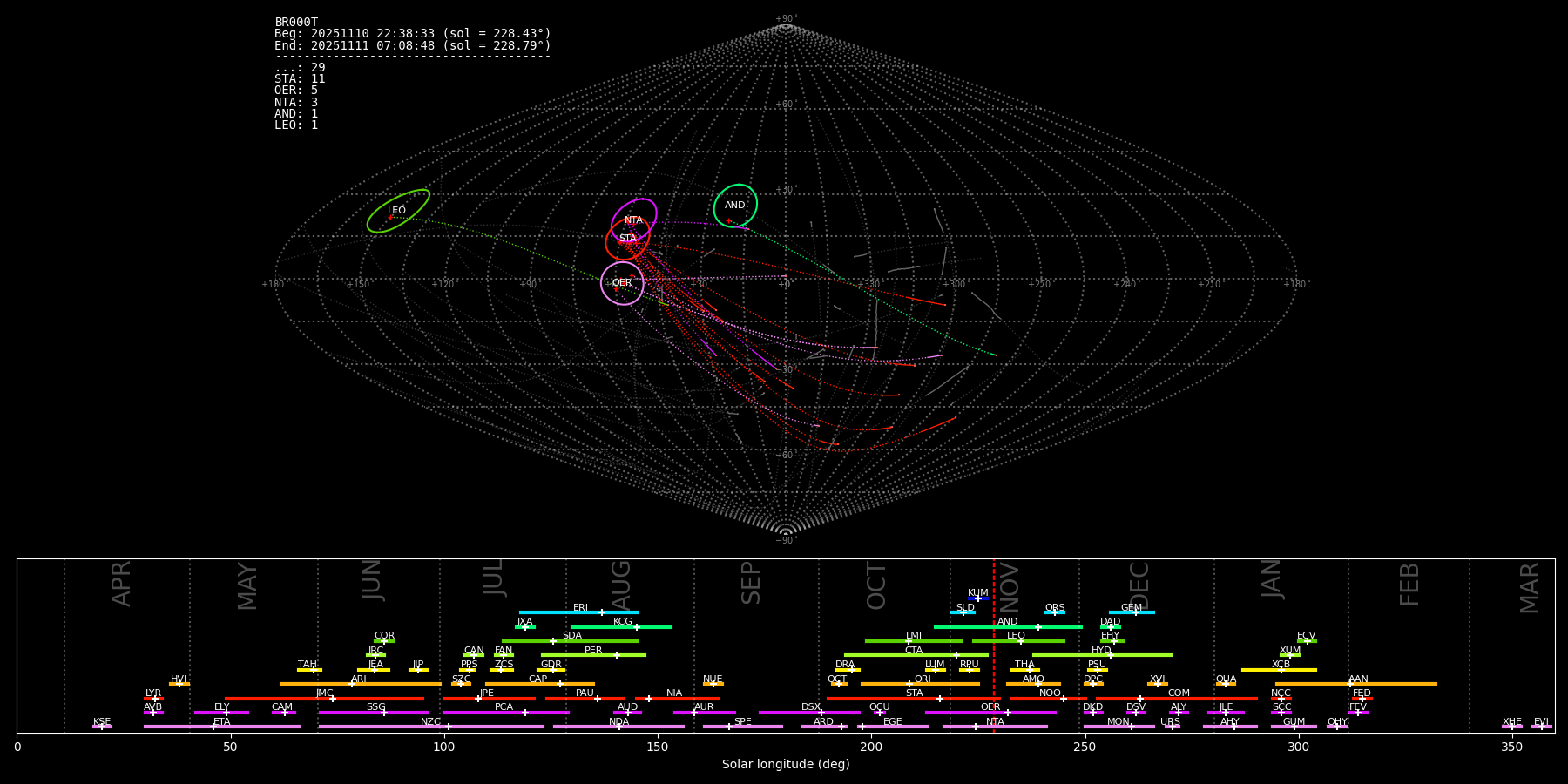
Task: Click the LYR shower label in the timeline
Action: [153, 693]
